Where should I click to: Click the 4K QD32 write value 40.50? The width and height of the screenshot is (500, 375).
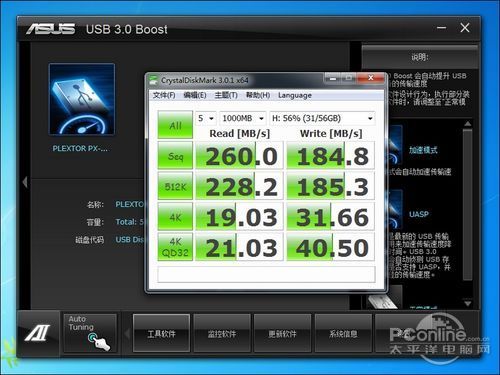(x=331, y=247)
